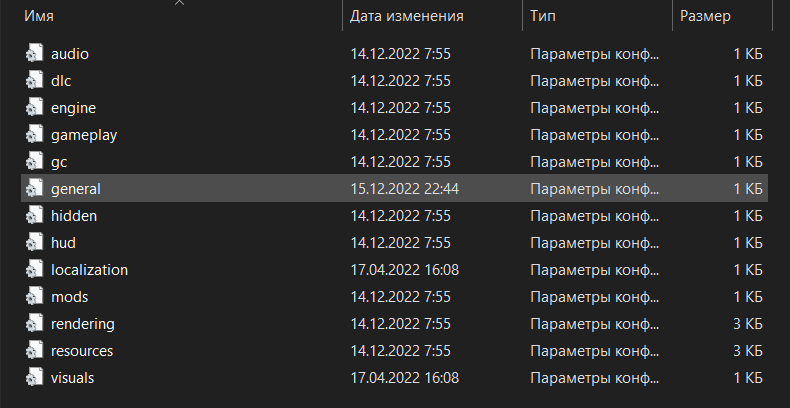Click the audio config file icon
The height and width of the screenshot is (408, 790).
[x=36, y=53]
